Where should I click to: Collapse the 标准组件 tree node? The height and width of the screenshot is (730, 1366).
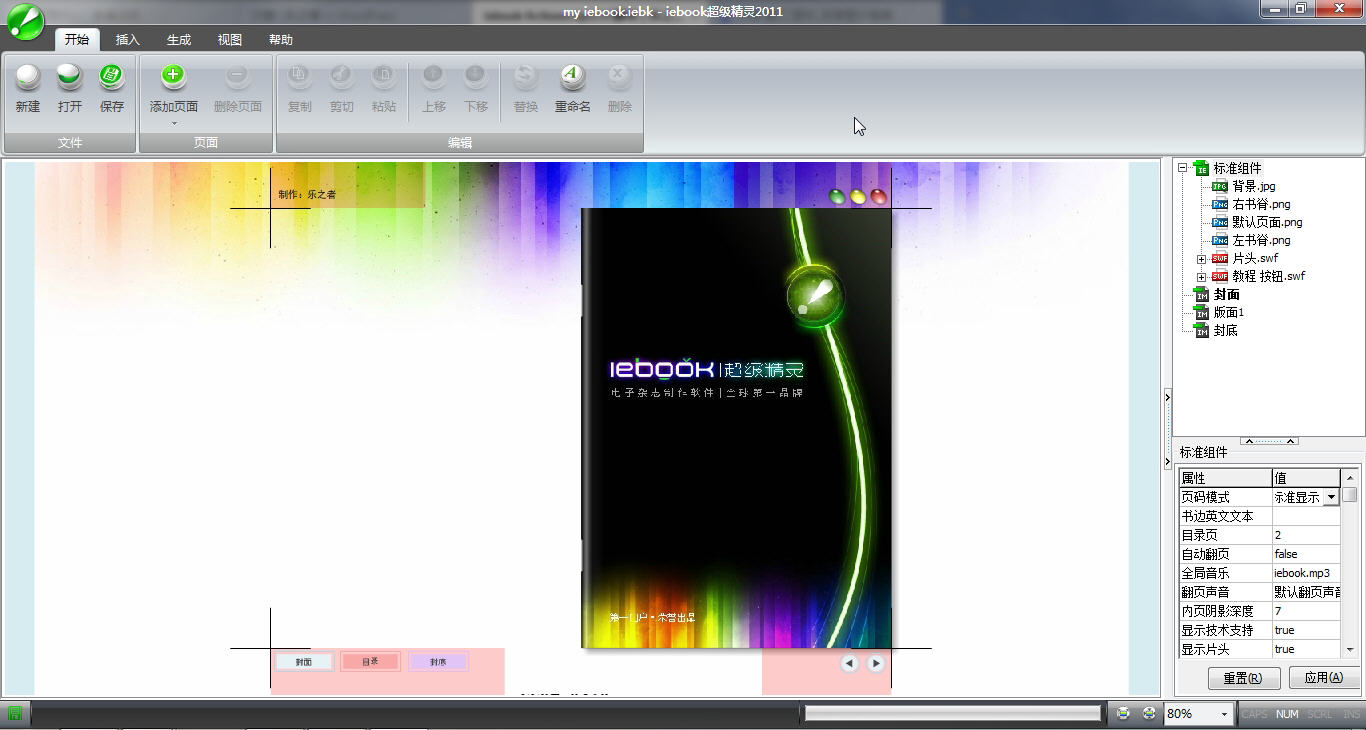[1182, 168]
